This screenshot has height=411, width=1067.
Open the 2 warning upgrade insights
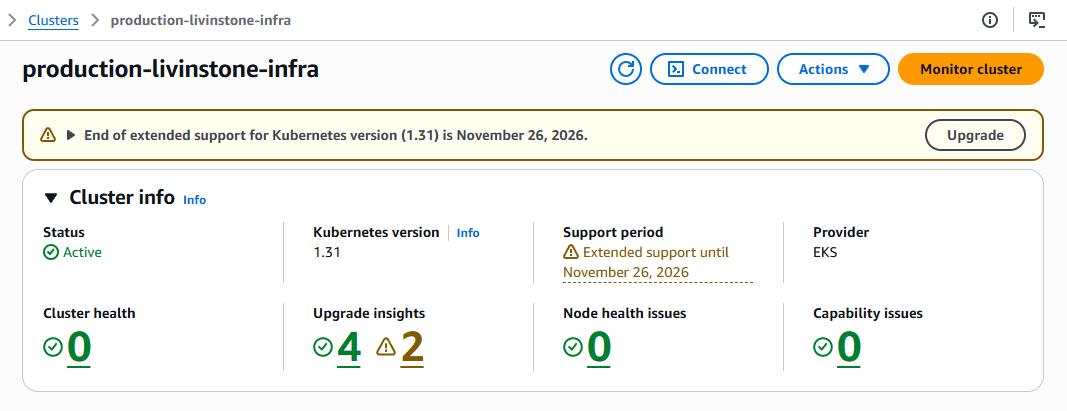[412, 347]
